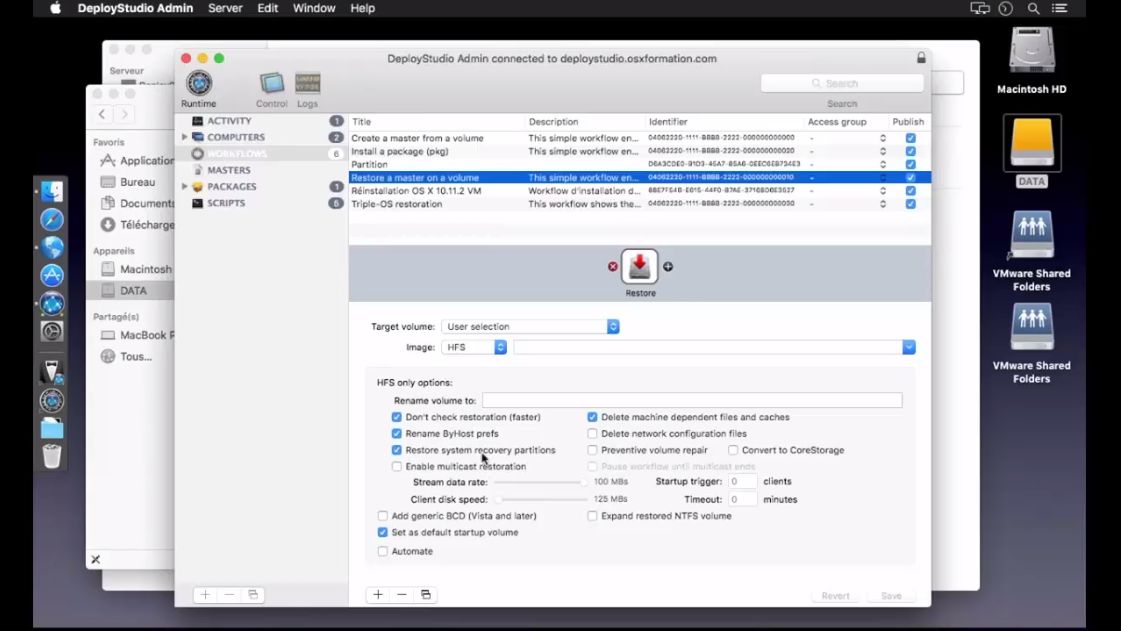Image resolution: width=1121 pixels, height=631 pixels.
Task: Open Help menu in menu bar
Action: click(x=362, y=9)
